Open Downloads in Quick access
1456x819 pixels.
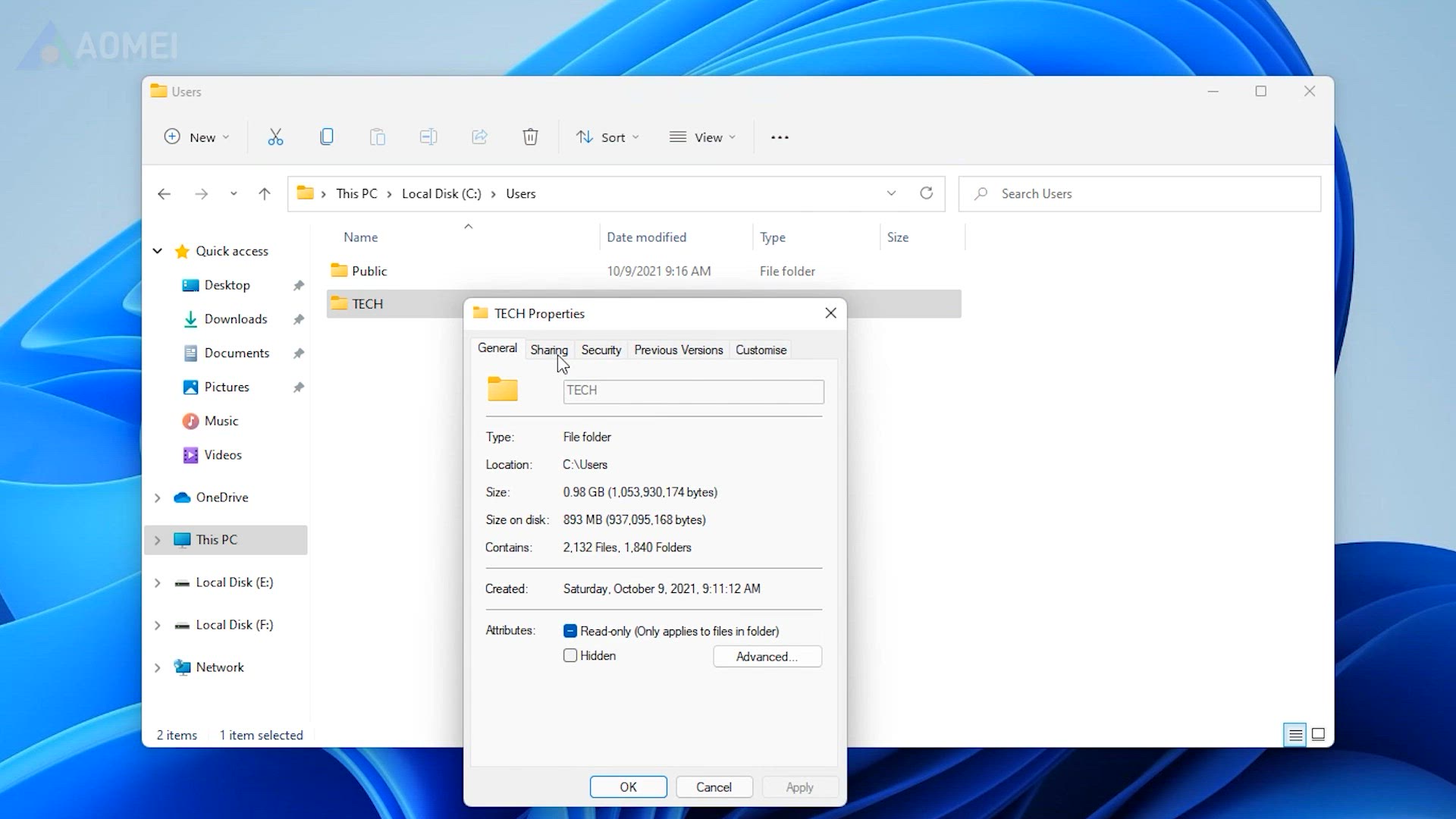point(235,319)
